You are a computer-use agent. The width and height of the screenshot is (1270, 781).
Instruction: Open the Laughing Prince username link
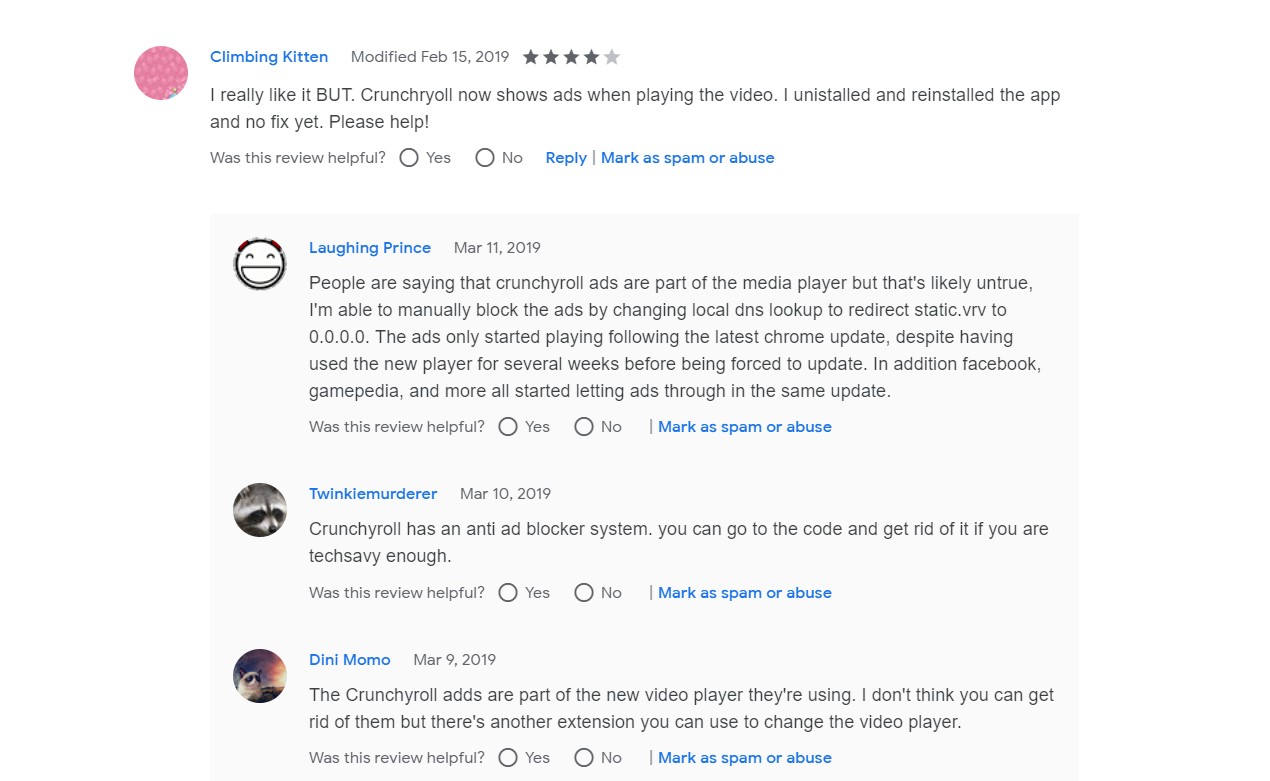click(370, 248)
